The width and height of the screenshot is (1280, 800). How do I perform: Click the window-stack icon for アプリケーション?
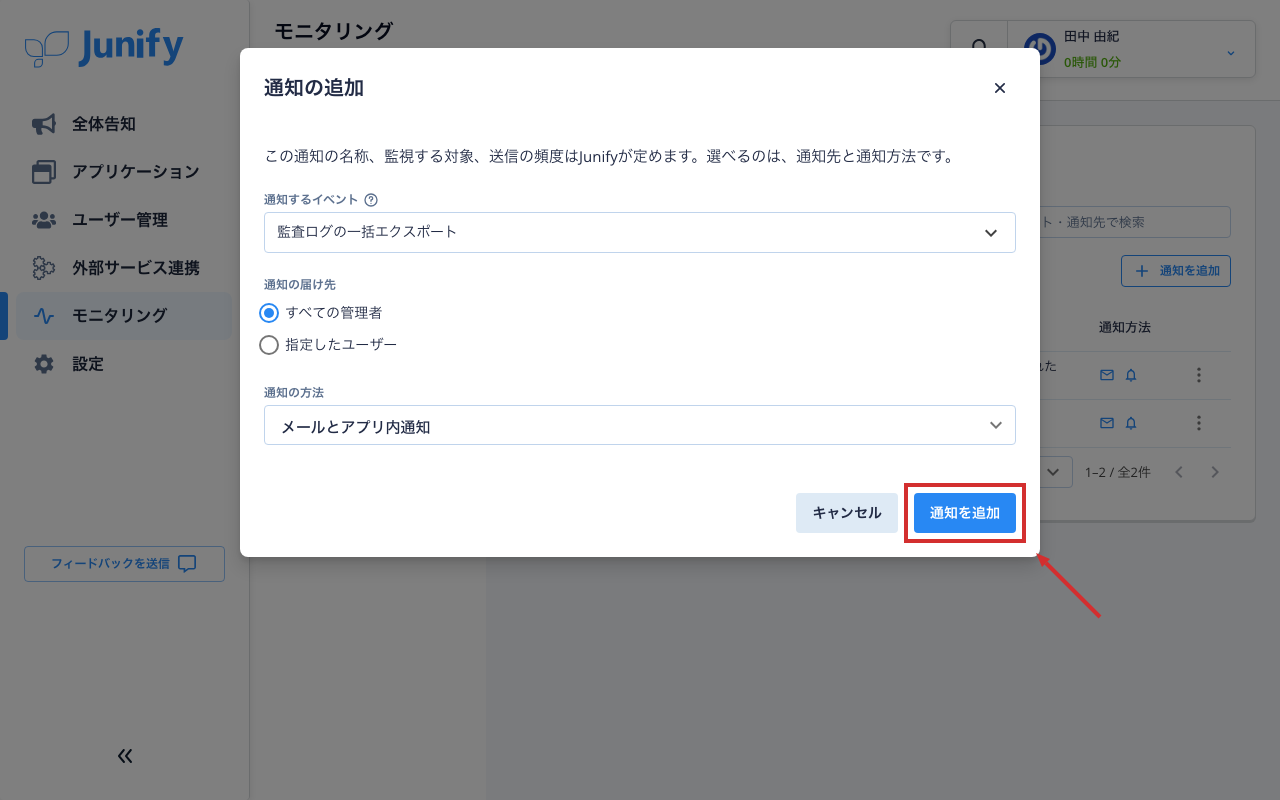(44, 172)
